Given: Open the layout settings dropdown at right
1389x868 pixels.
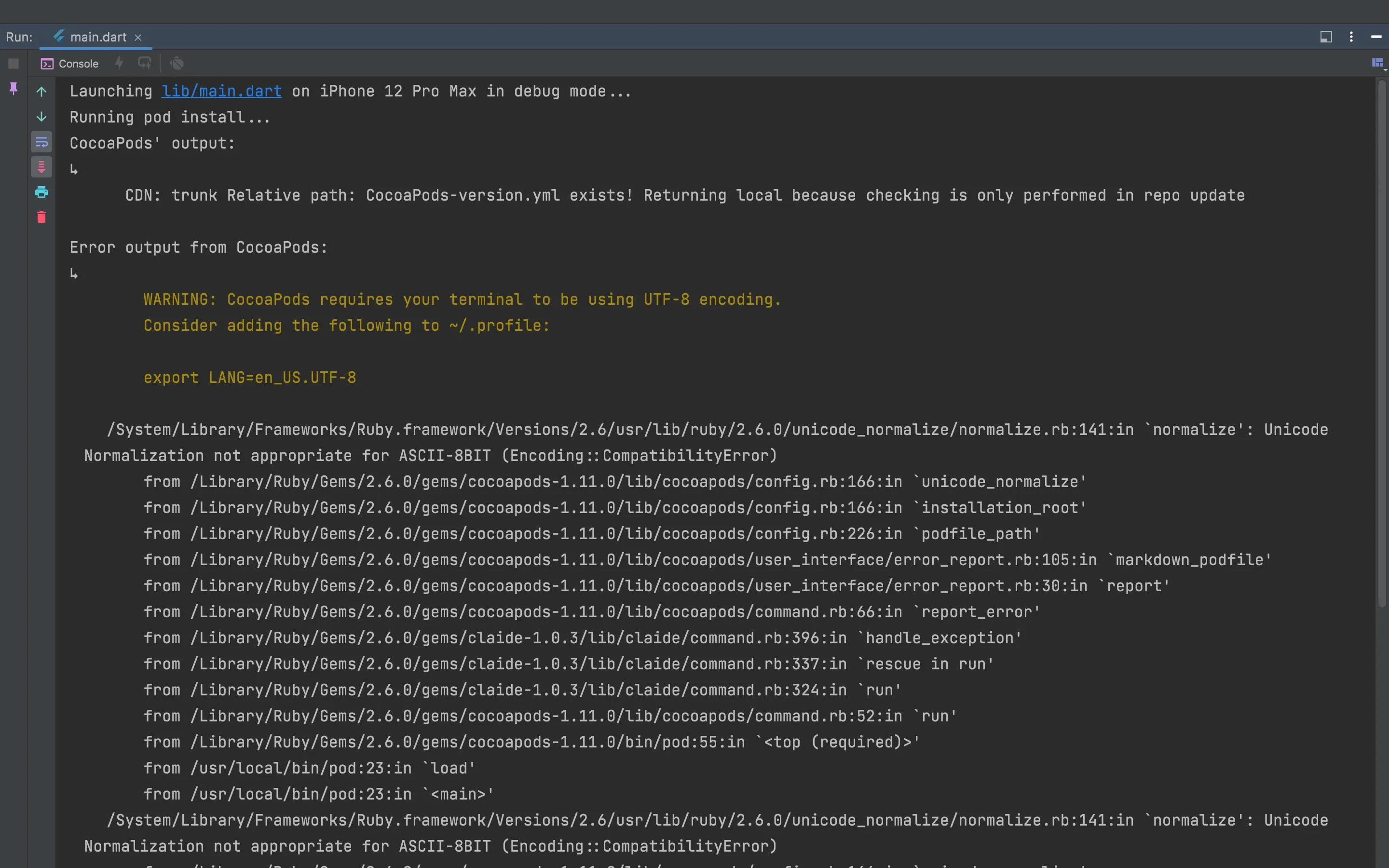Looking at the screenshot, I should point(1377,63).
